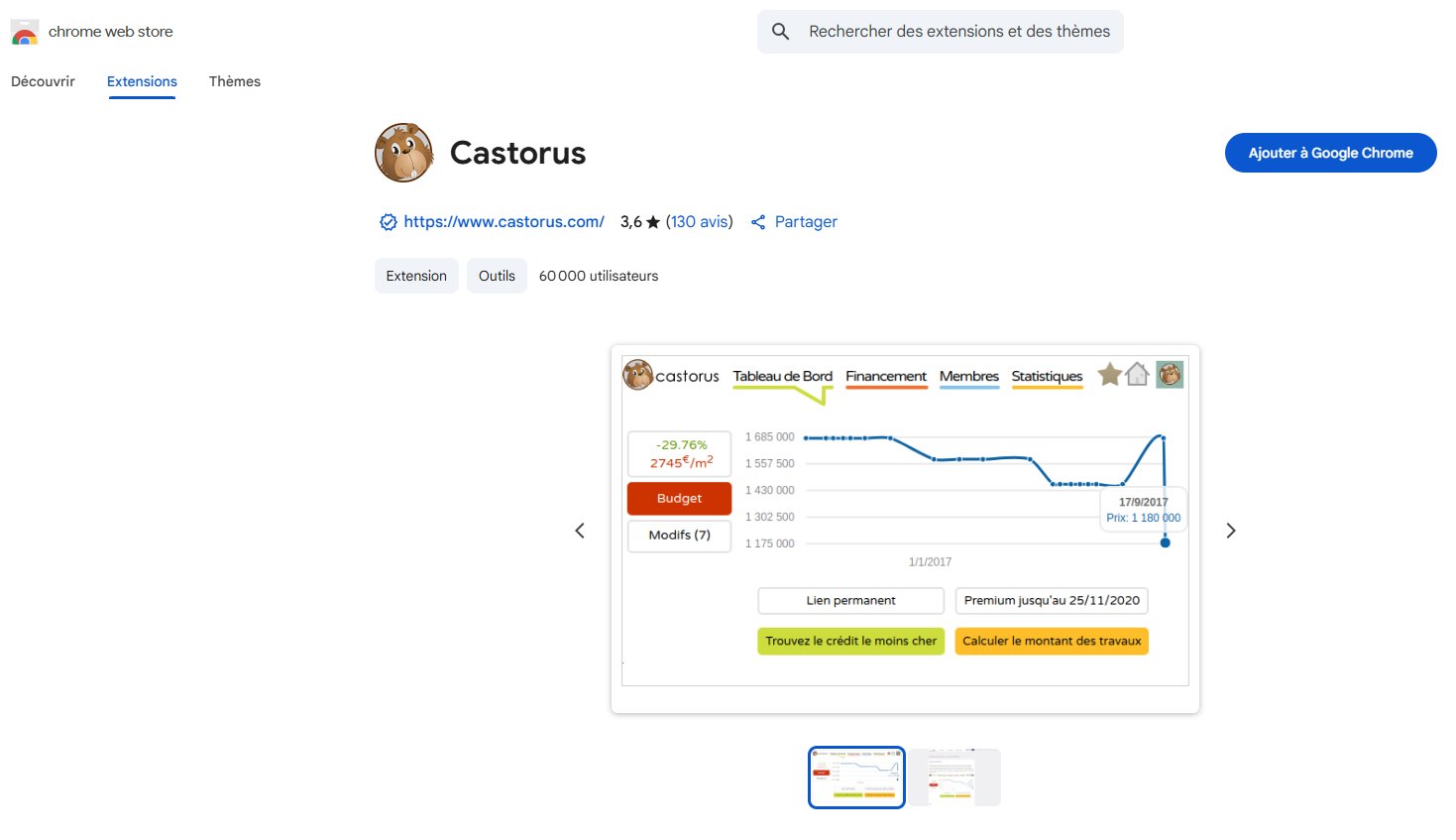Click the left arrow to view previous screenshot
The image size is (1456, 840).
580,531
